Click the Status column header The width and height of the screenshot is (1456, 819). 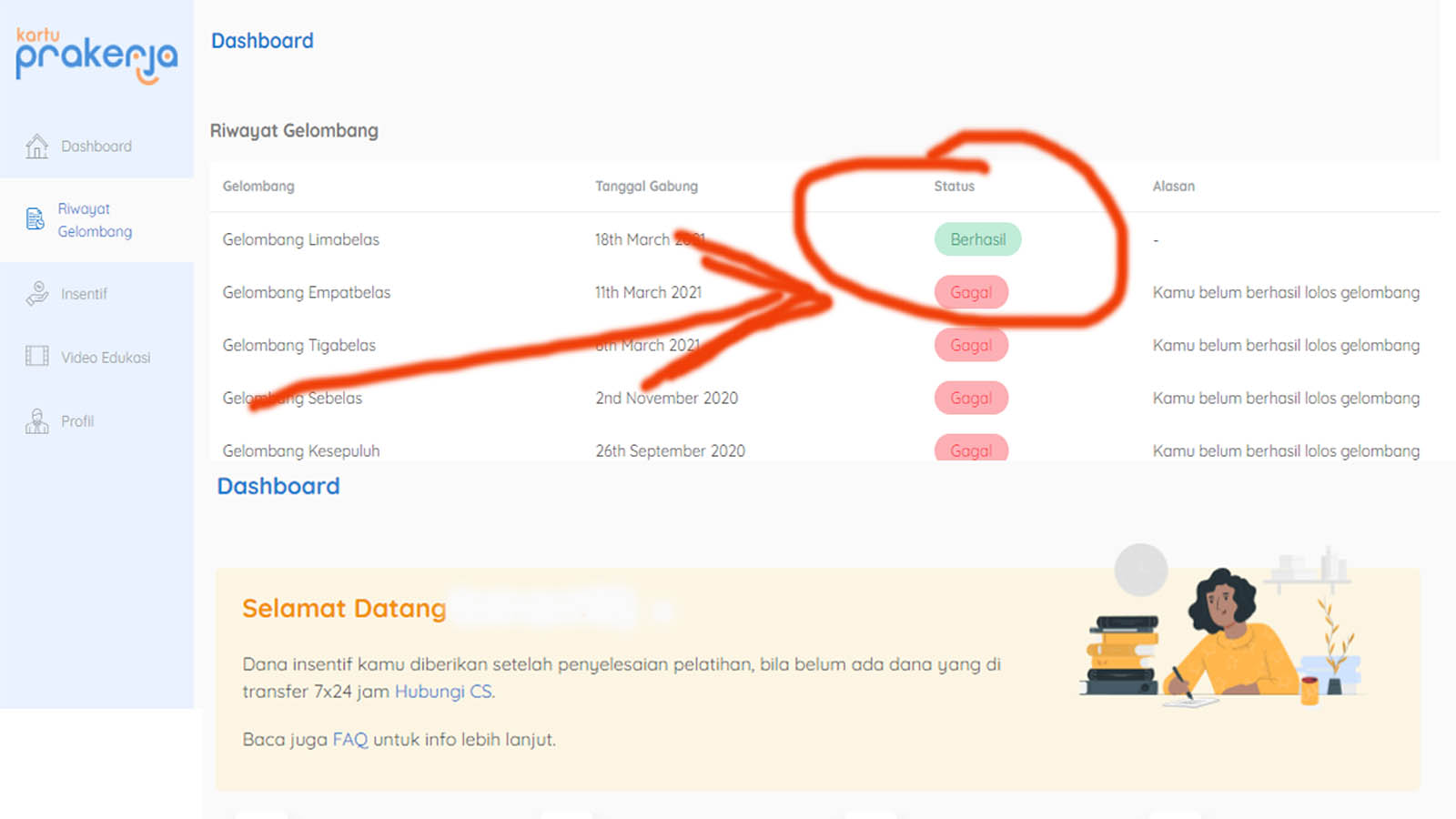[x=954, y=186]
